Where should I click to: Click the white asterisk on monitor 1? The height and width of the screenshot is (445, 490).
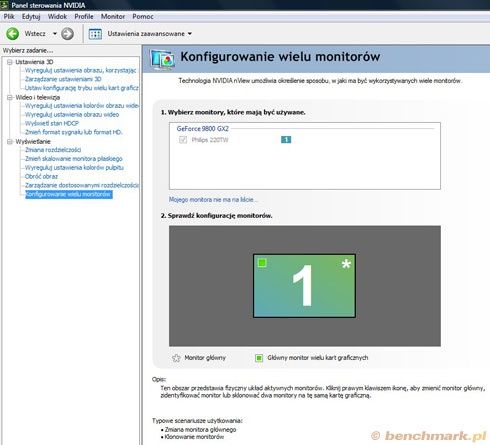pyautogui.click(x=346, y=264)
